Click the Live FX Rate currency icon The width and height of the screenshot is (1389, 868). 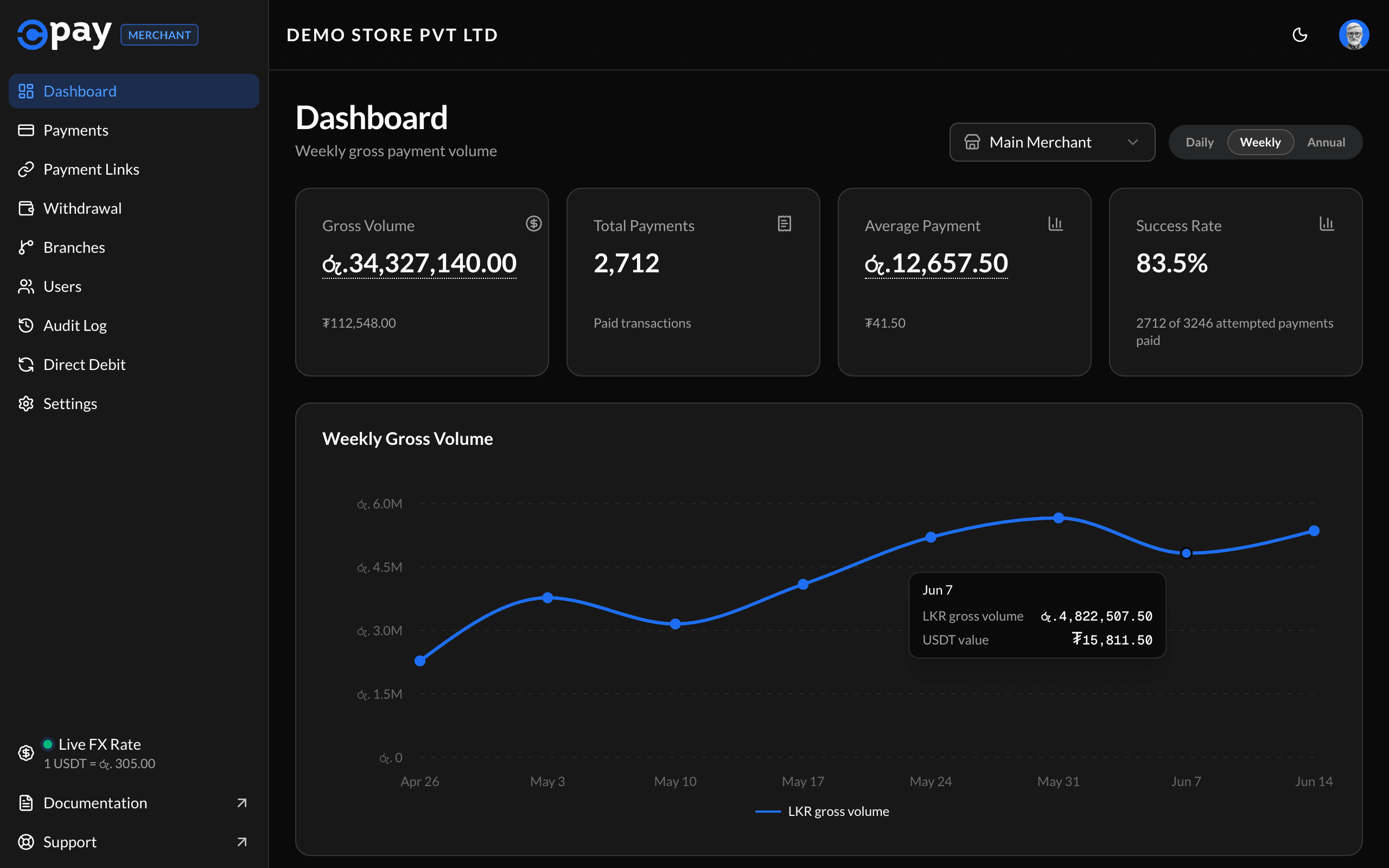point(26,752)
